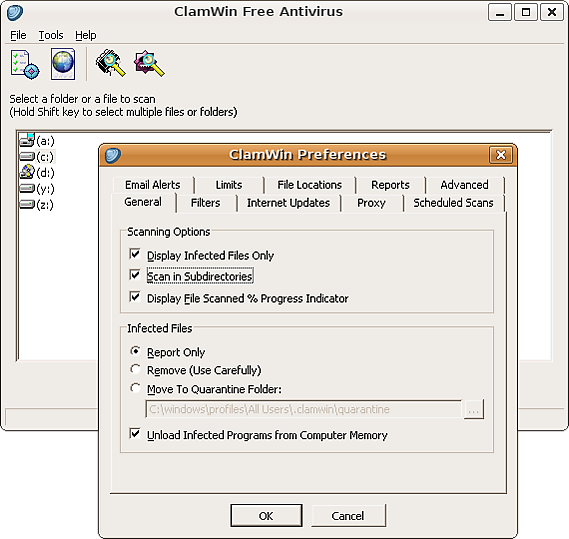This screenshot has width=569, height=539.
Task: Toggle Scan in Subdirectories checkbox
Action: pos(135,275)
